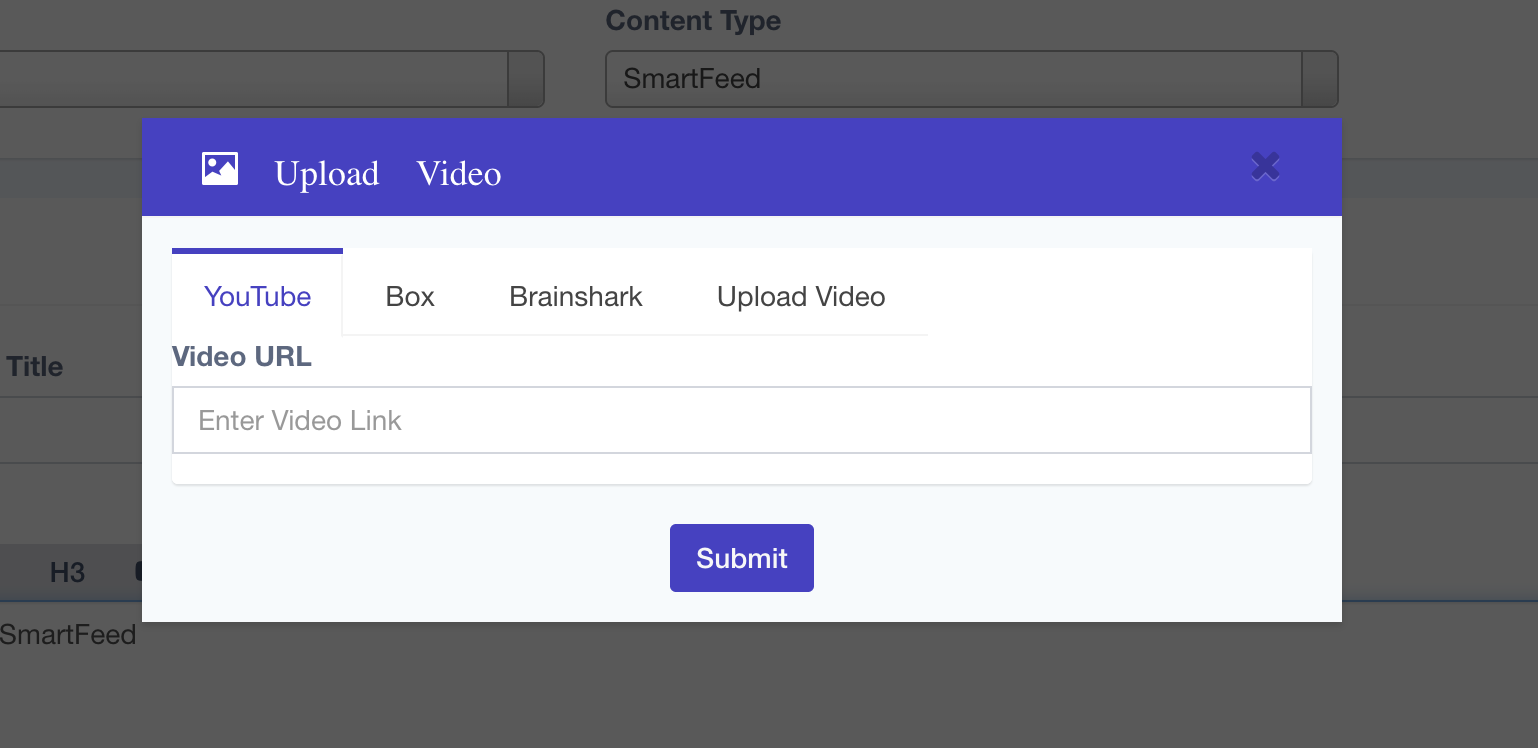Select the H3 heading toolbar button
Screen dimensions: 1538x748
[x=67, y=573]
